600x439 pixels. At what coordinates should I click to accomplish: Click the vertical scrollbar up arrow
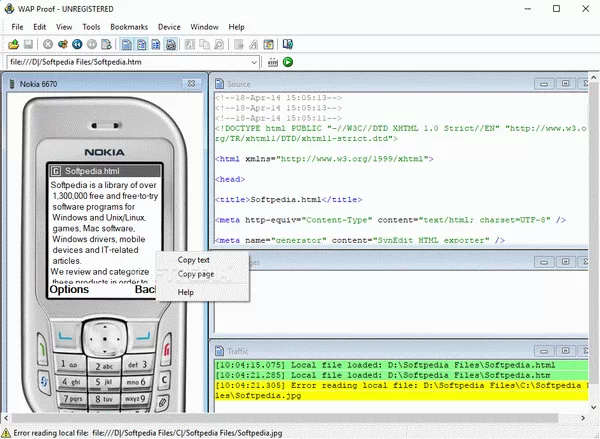click(593, 78)
